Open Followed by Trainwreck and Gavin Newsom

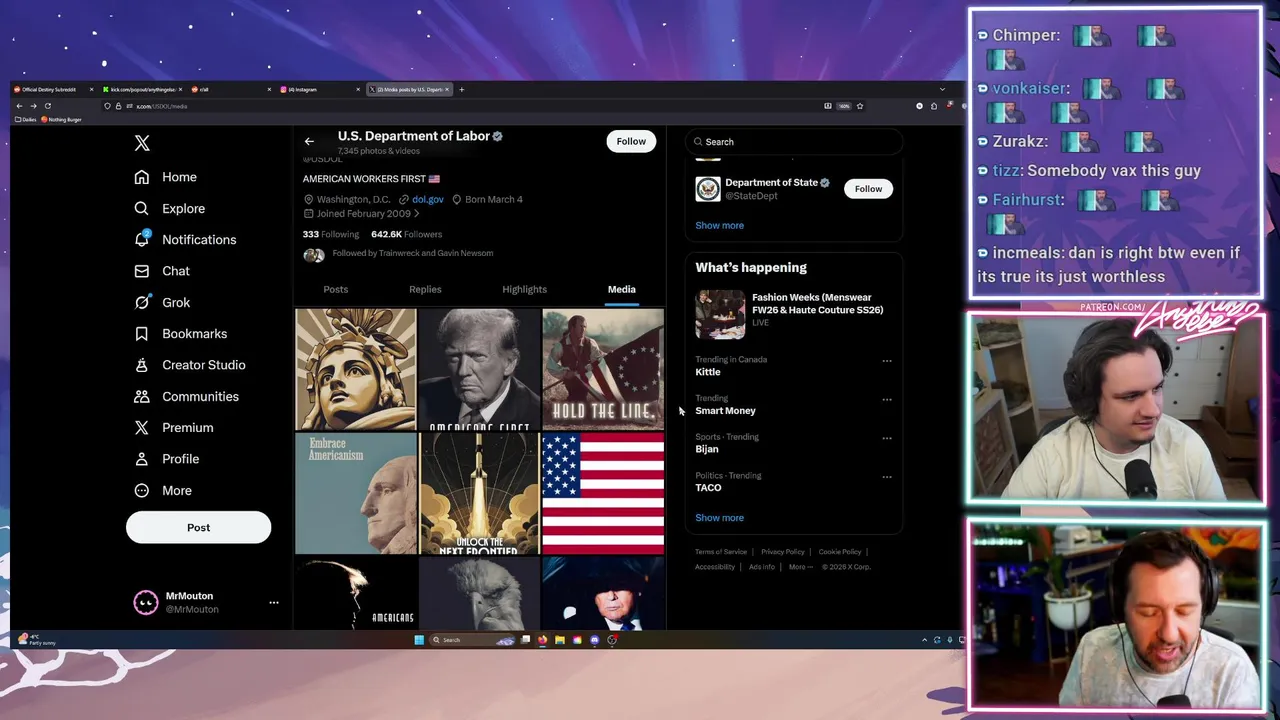click(412, 253)
